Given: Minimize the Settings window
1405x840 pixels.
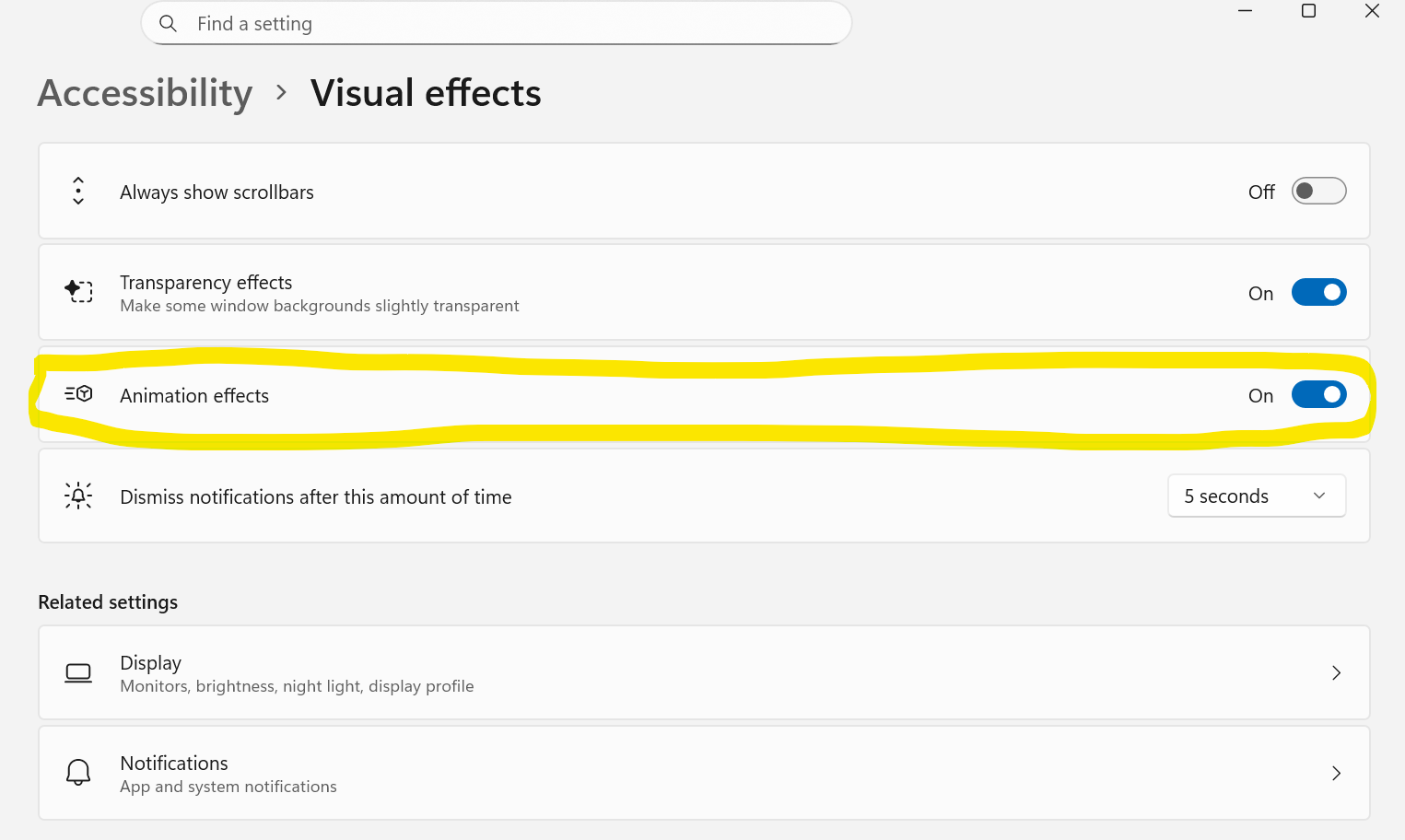Looking at the screenshot, I should (x=1245, y=11).
